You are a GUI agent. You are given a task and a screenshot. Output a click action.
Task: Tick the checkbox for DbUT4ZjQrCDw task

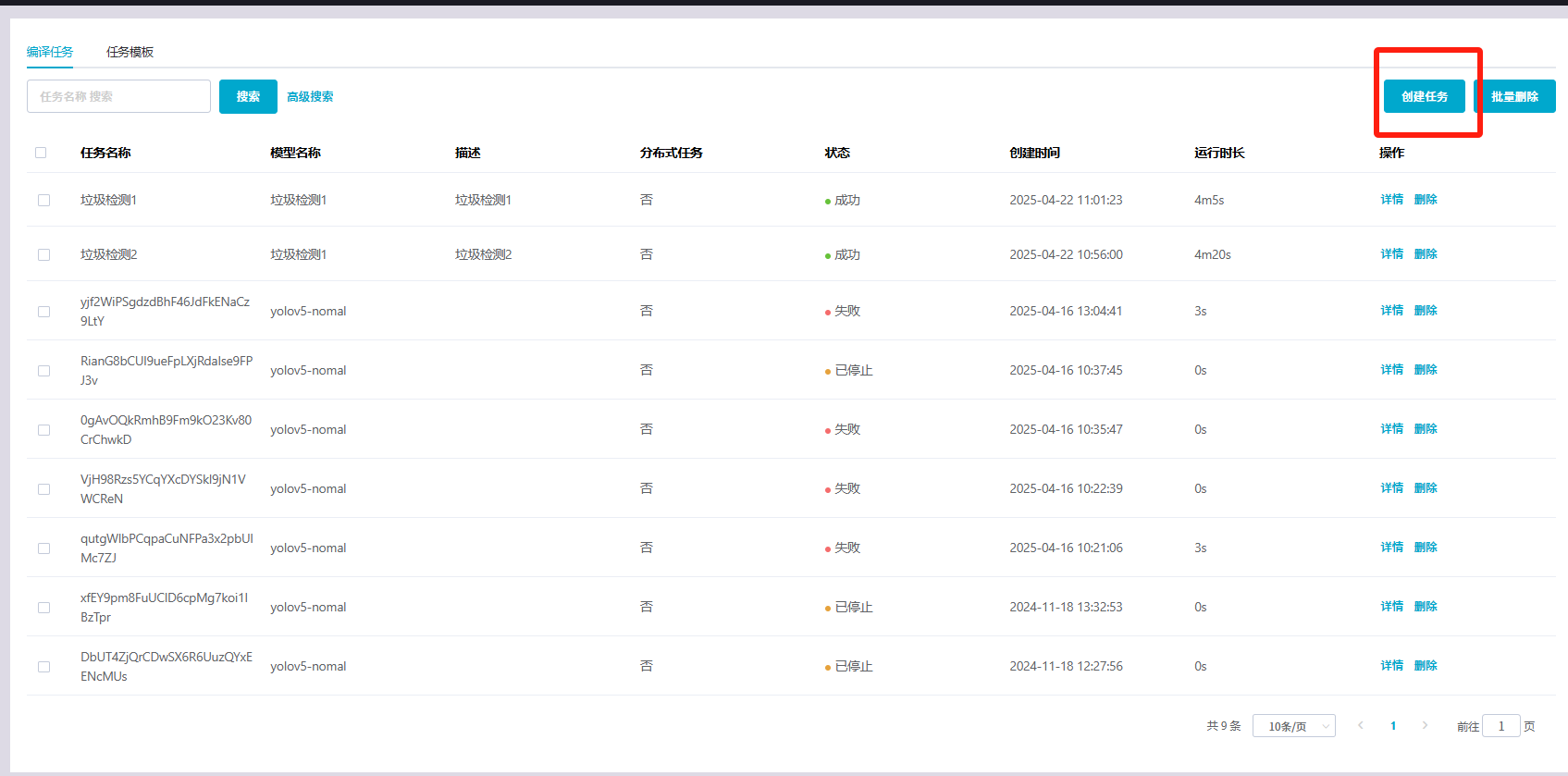point(43,667)
